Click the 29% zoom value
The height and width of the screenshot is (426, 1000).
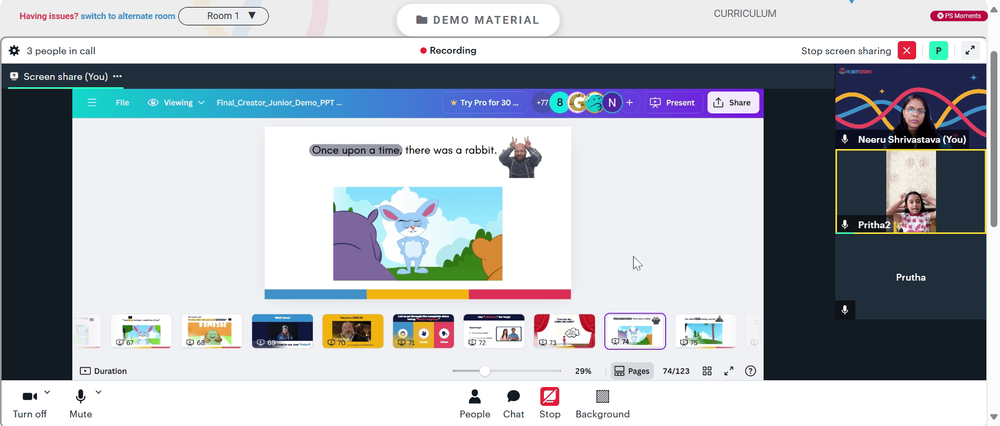click(x=583, y=371)
